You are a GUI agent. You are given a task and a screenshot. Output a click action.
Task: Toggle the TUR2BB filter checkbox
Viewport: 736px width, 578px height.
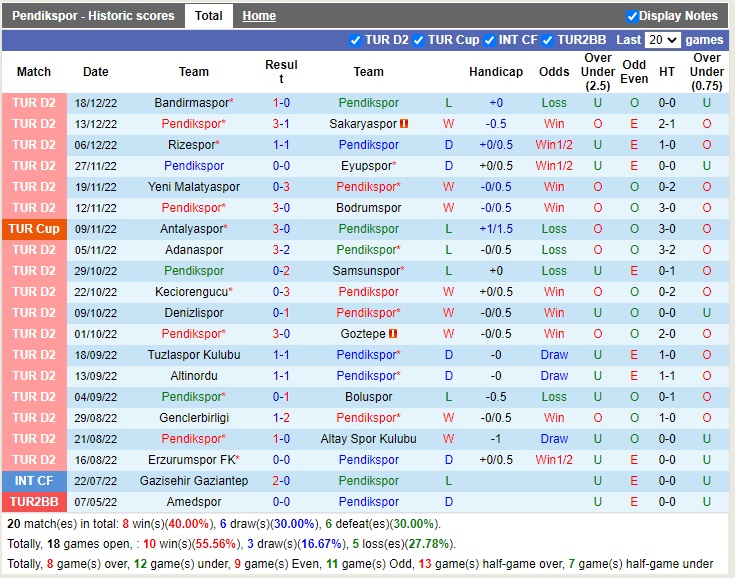547,40
